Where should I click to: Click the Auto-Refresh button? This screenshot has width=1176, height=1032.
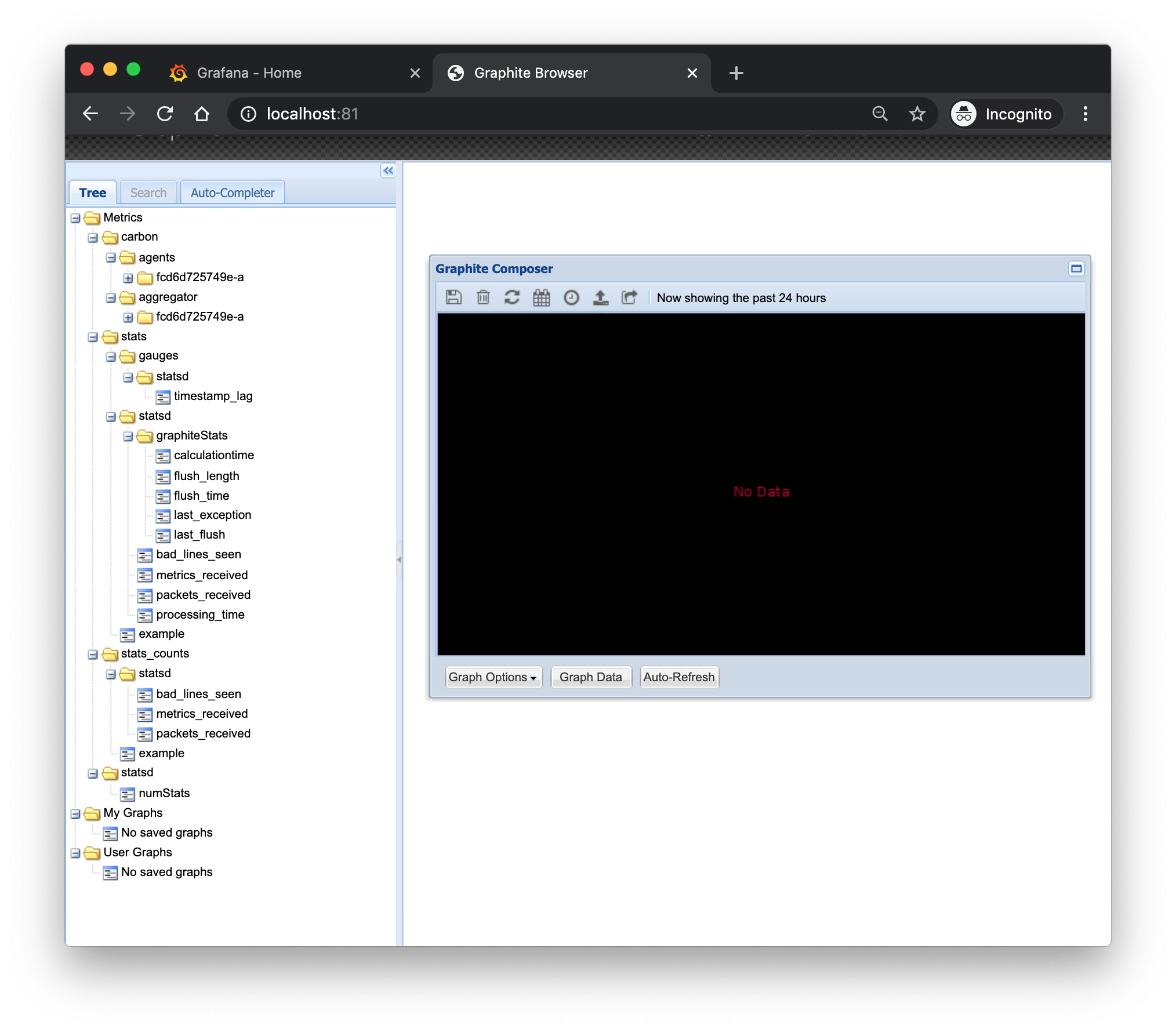click(680, 677)
